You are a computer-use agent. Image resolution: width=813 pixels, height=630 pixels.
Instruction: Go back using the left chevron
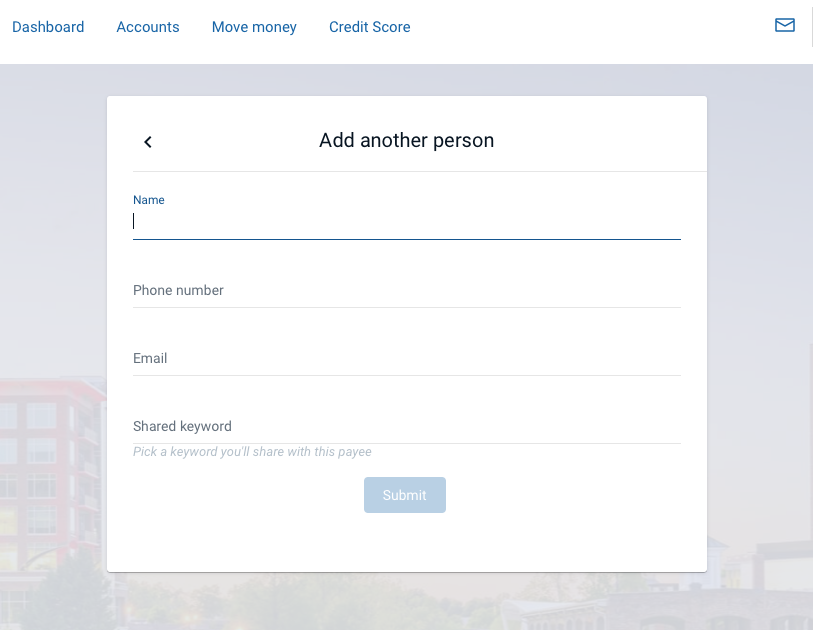tap(148, 142)
